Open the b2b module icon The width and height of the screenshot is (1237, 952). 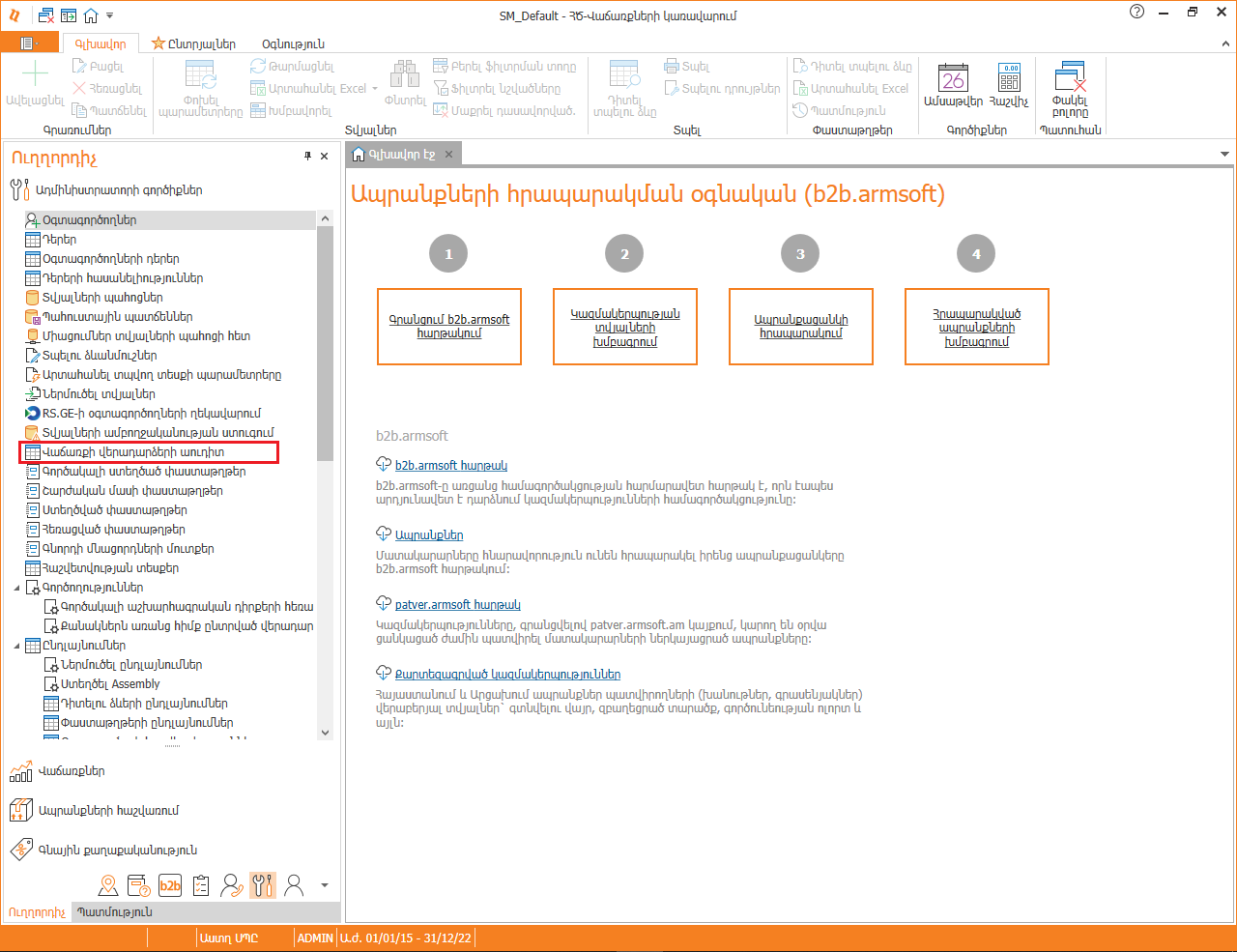coord(170,885)
